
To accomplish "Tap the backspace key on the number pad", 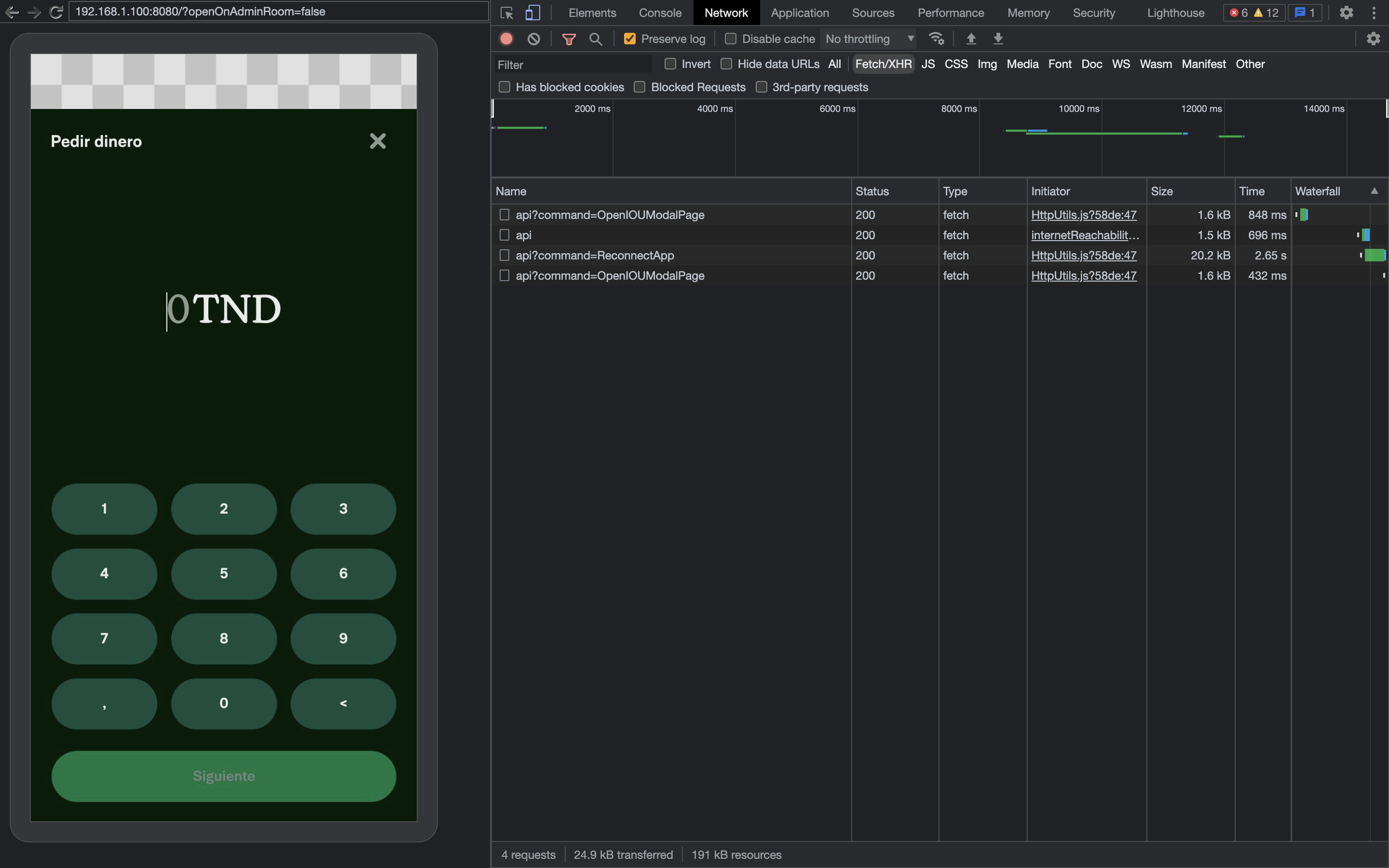I will 343,703.
